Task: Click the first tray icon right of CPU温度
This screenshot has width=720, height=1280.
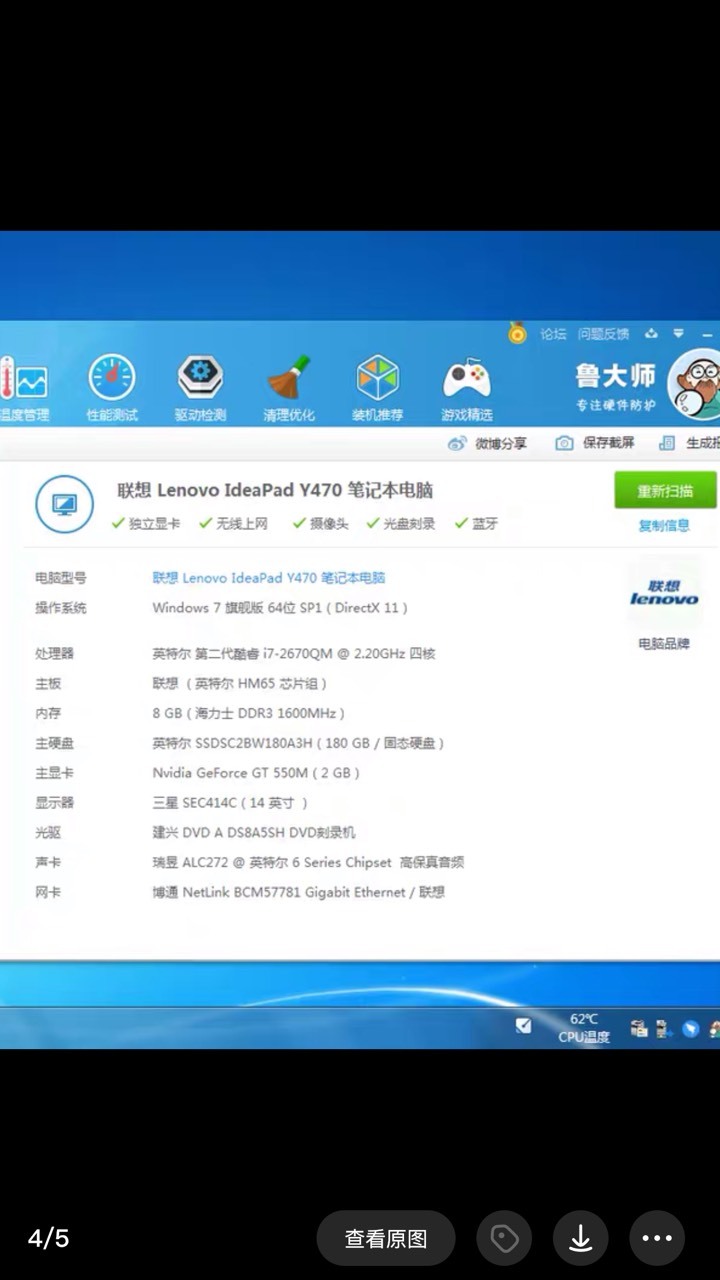Action: coord(638,1028)
